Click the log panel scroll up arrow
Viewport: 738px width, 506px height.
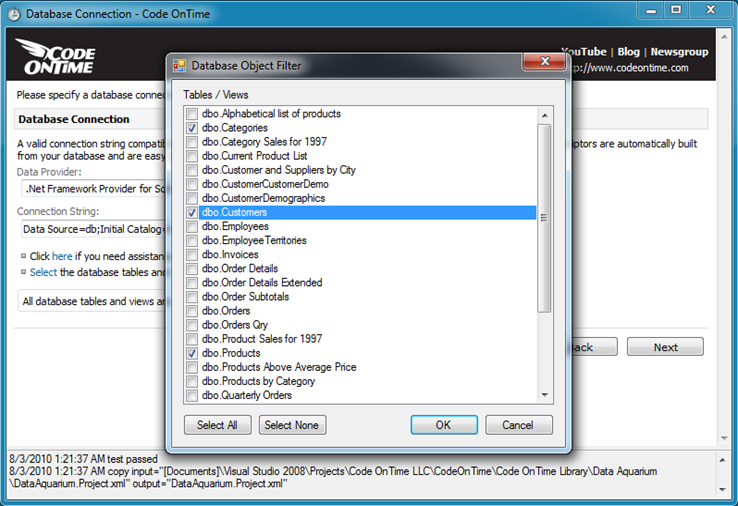pyautogui.click(x=722, y=460)
